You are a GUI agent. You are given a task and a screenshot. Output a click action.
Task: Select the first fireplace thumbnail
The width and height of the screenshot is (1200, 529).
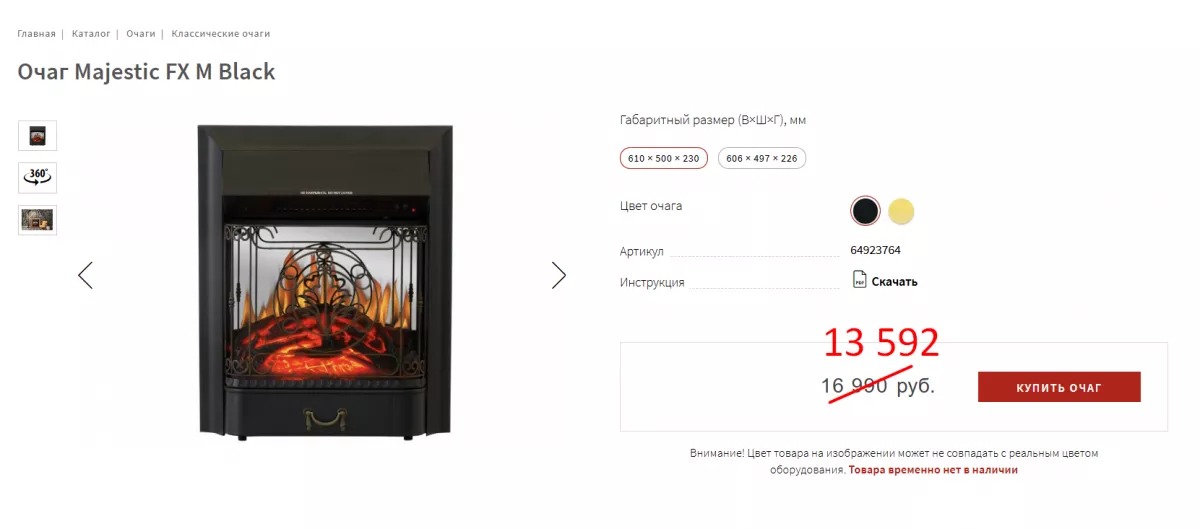point(37,135)
